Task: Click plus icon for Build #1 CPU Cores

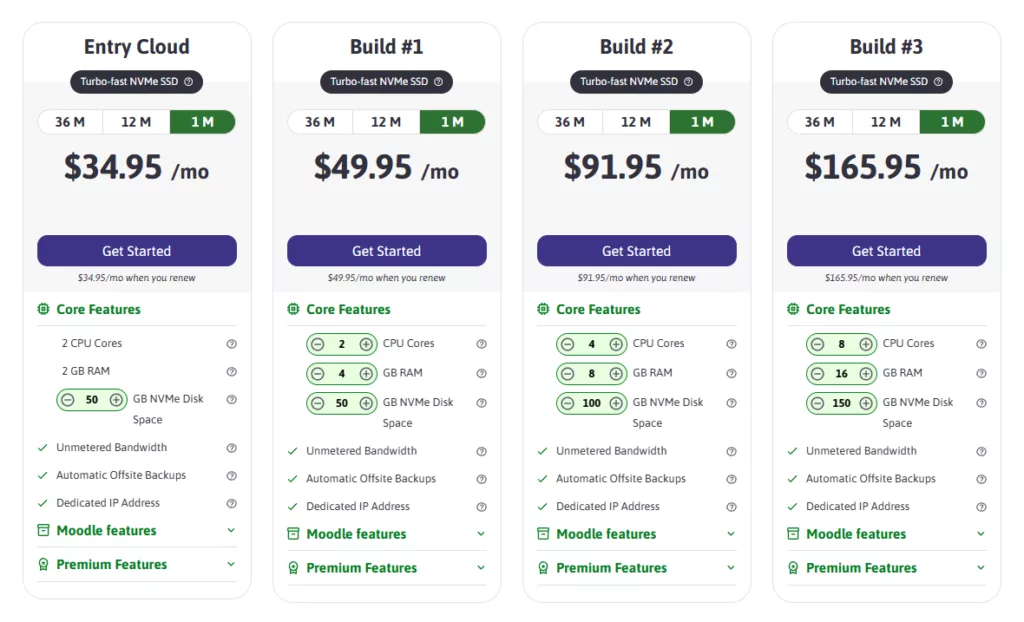Action: (366, 344)
